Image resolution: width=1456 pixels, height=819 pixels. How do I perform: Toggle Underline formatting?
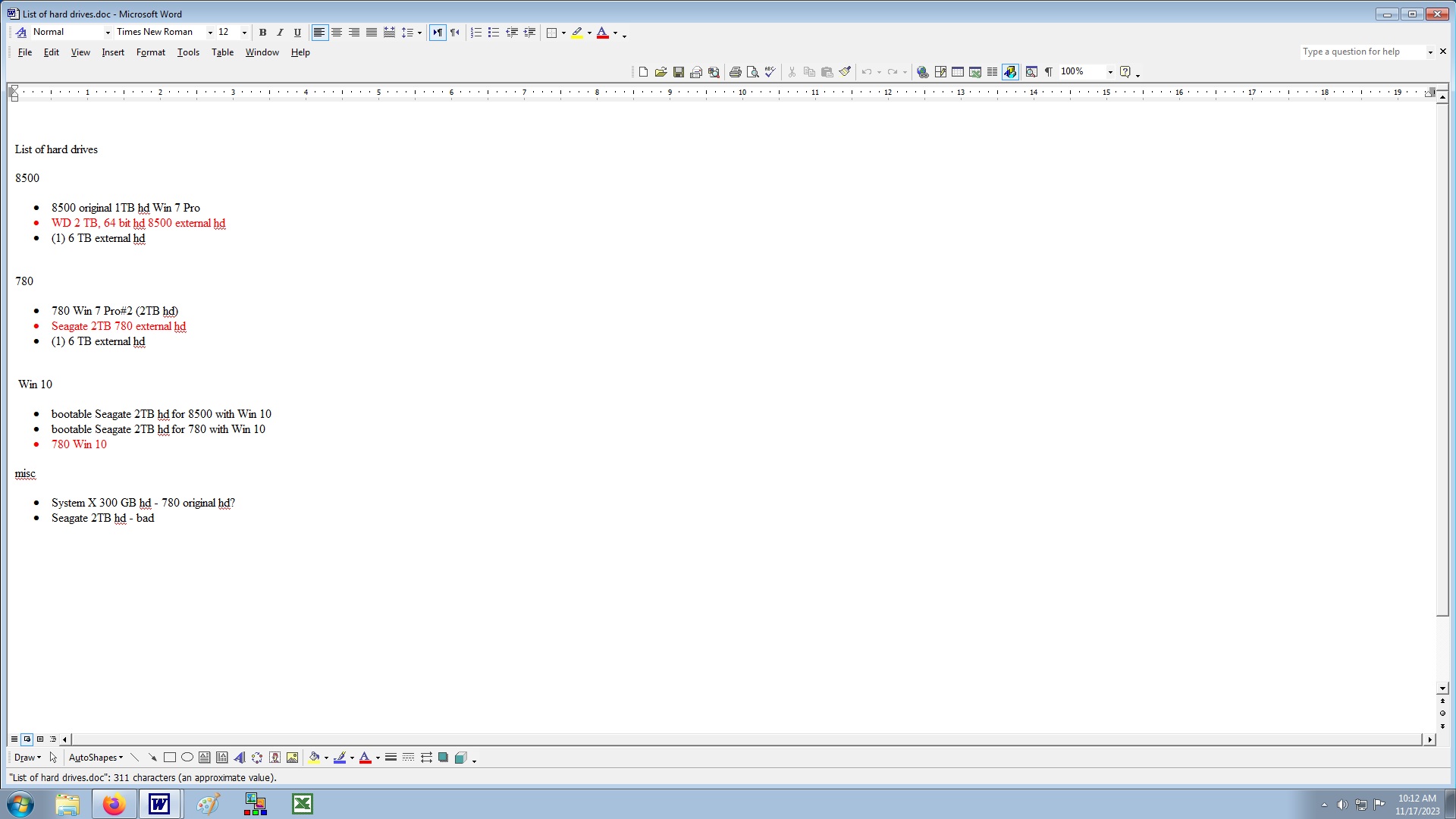[x=297, y=33]
